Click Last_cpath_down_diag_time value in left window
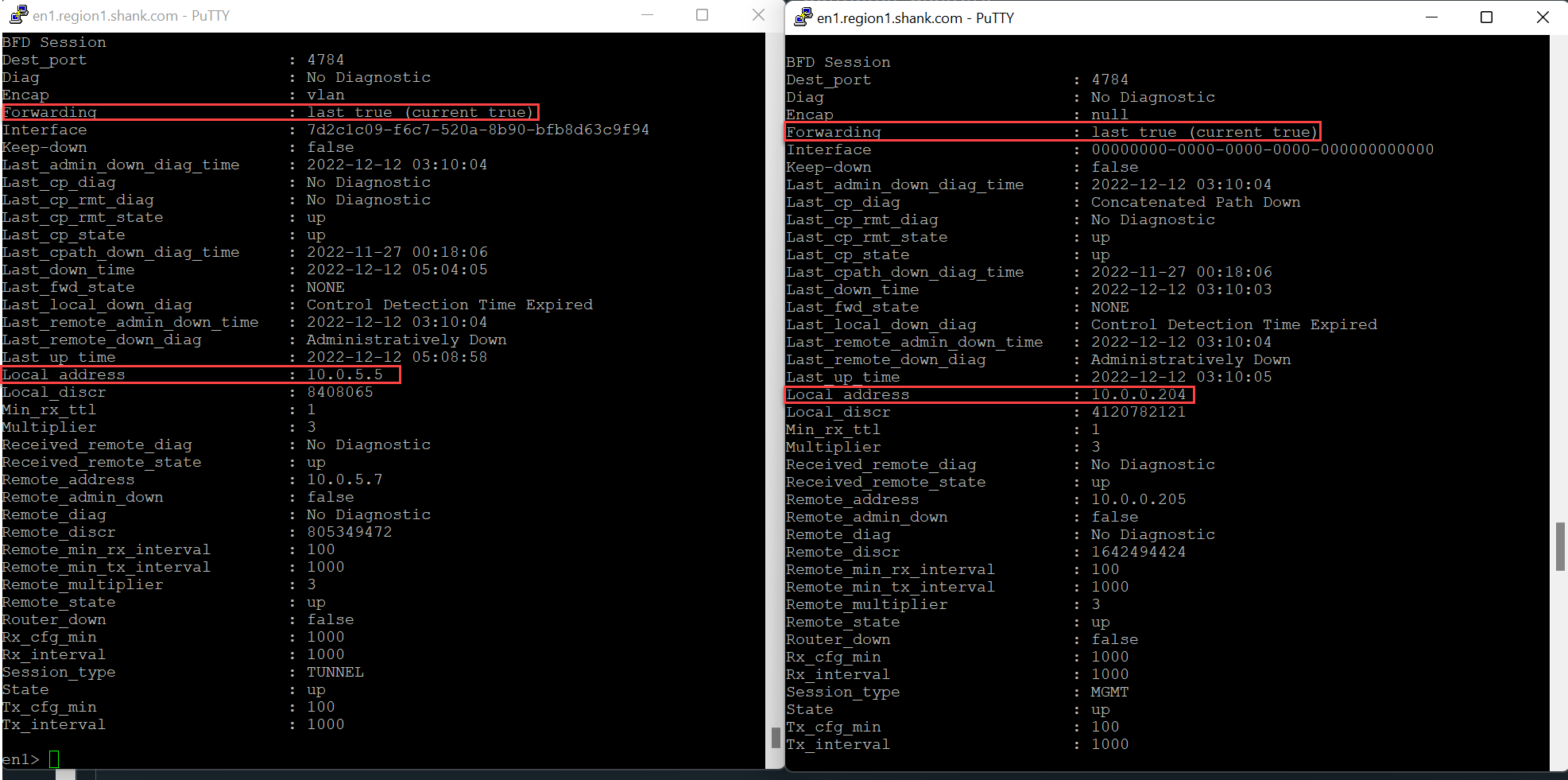 [397, 252]
